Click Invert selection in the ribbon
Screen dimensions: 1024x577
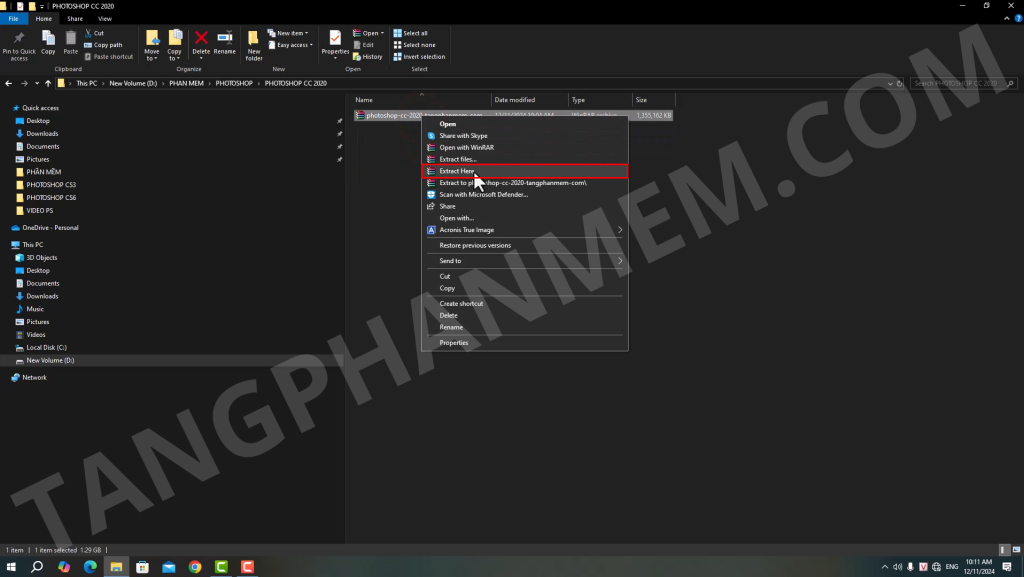click(x=419, y=56)
